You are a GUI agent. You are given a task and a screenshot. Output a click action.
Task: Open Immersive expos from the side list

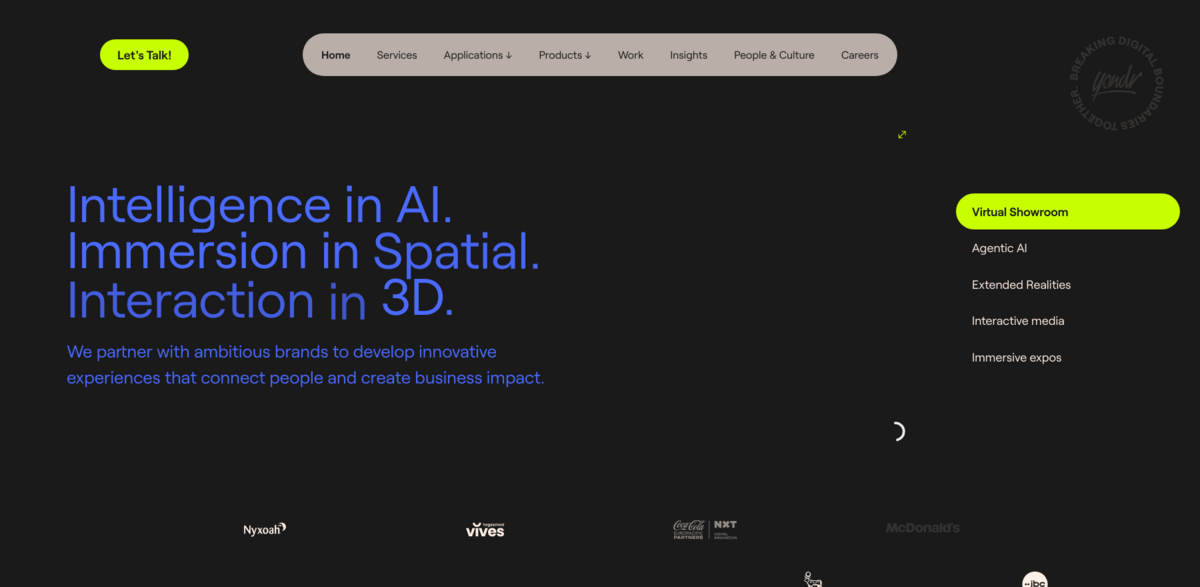[x=1016, y=358]
